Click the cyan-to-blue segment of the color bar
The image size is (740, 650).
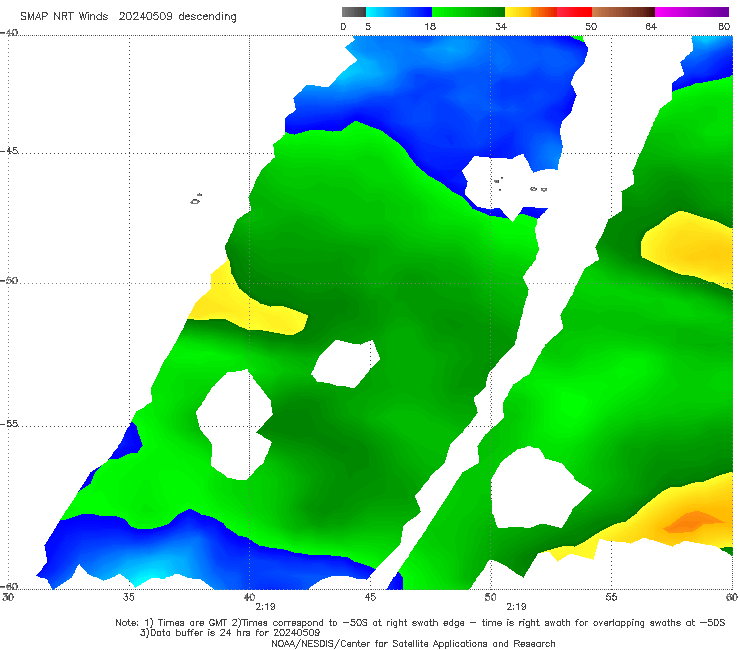(x=399, y=12)
